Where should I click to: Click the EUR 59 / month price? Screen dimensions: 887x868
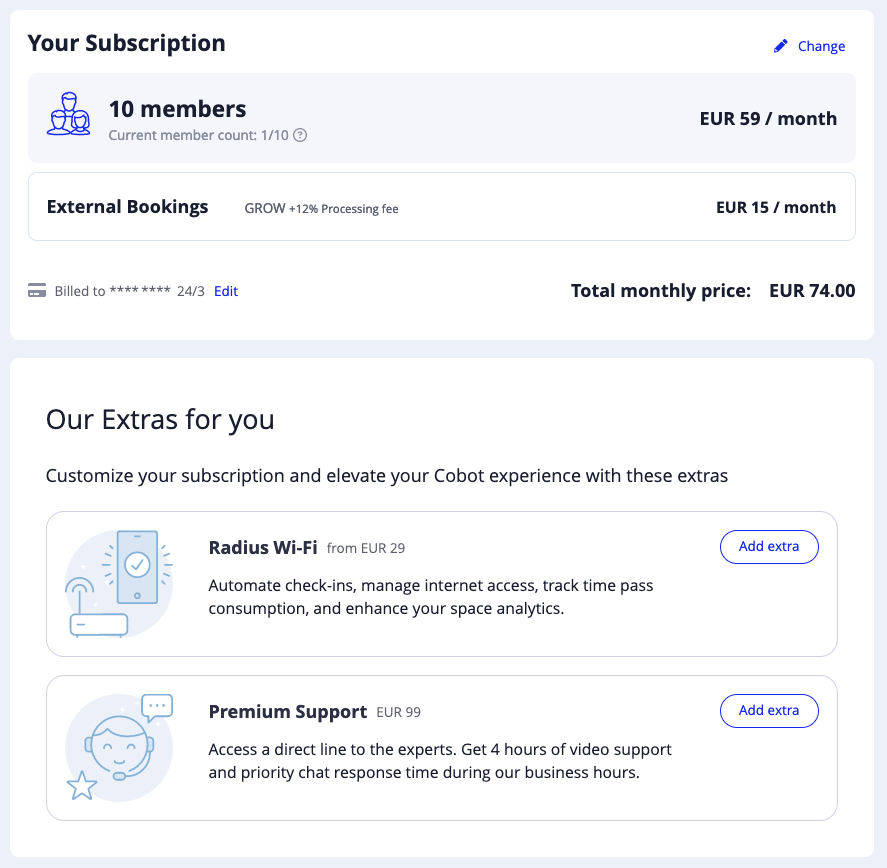click(x=768, y=118)
